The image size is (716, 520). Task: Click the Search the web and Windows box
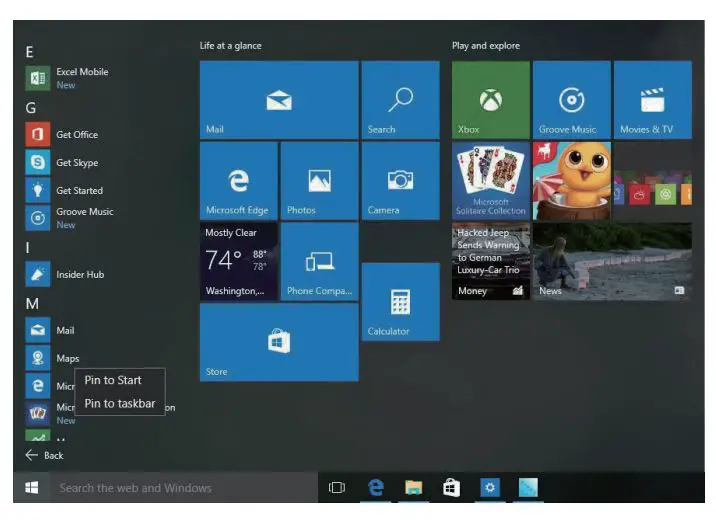(184, 488)
